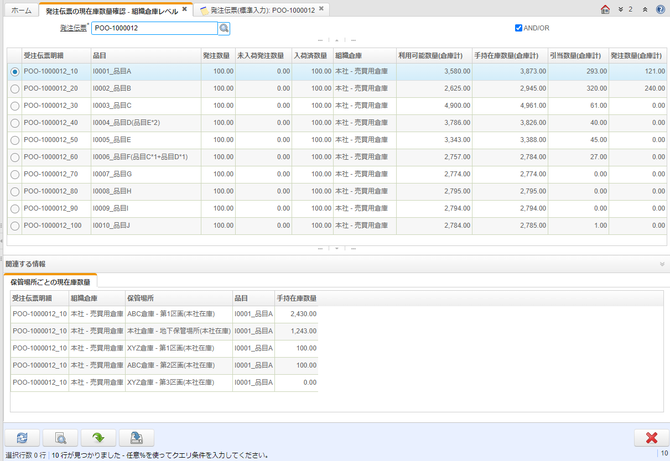Select the 保管場所ごとの現在庫数量 tab
The width and height of the screenshot is (670, 461).
coord(50,282)
